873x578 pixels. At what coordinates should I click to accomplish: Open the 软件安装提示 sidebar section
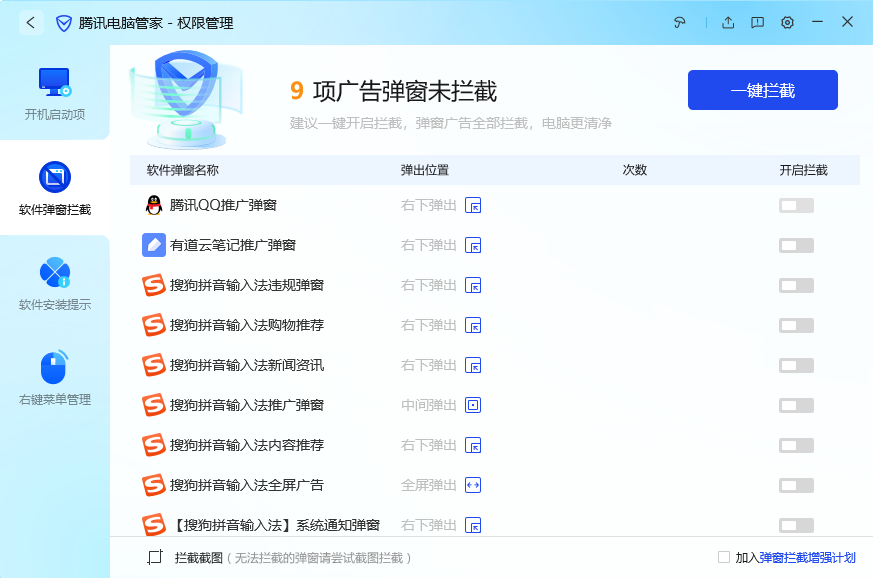pyautogui.click(x=55, y=283)
